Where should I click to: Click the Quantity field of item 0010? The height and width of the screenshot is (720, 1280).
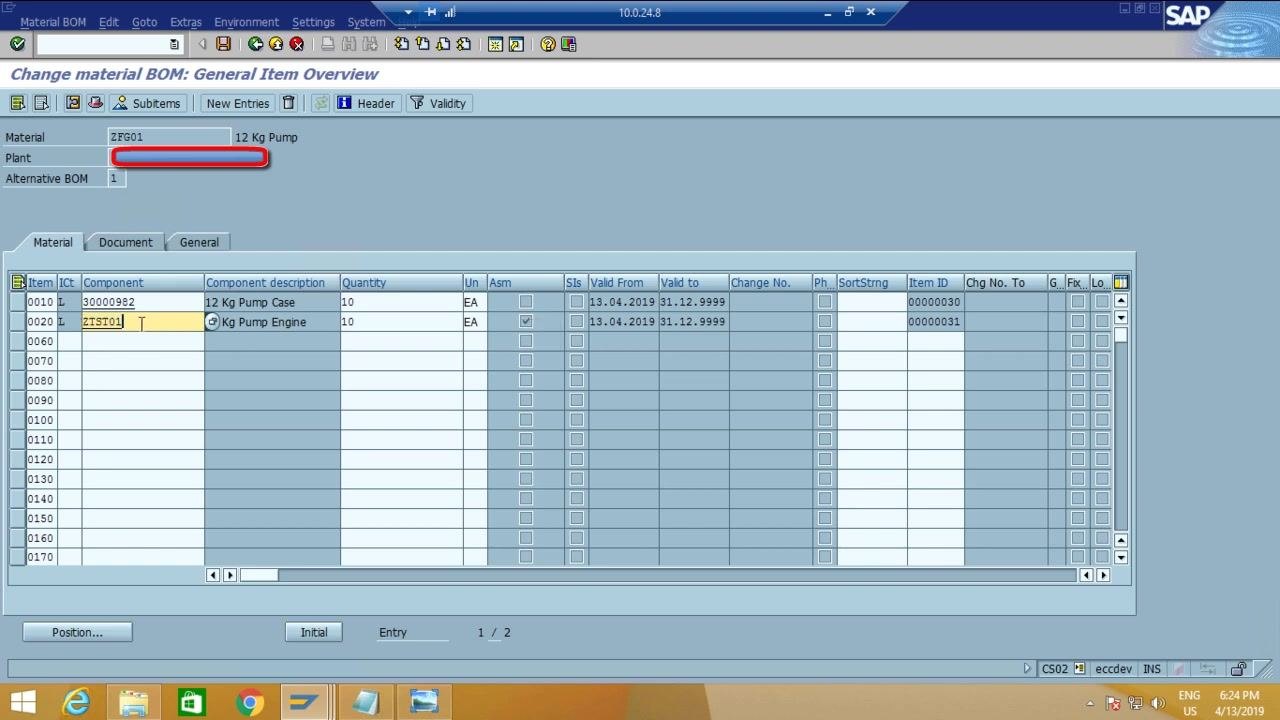(401, 302)
